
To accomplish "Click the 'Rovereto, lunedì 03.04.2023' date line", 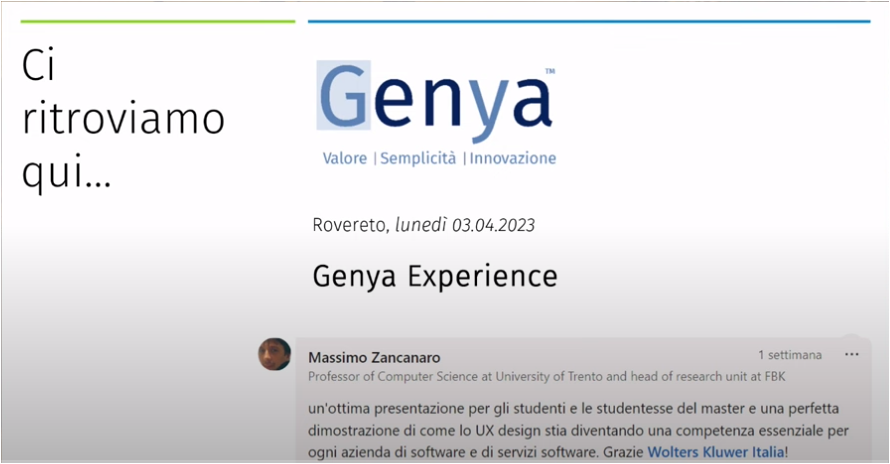I will tap(423, 225).
